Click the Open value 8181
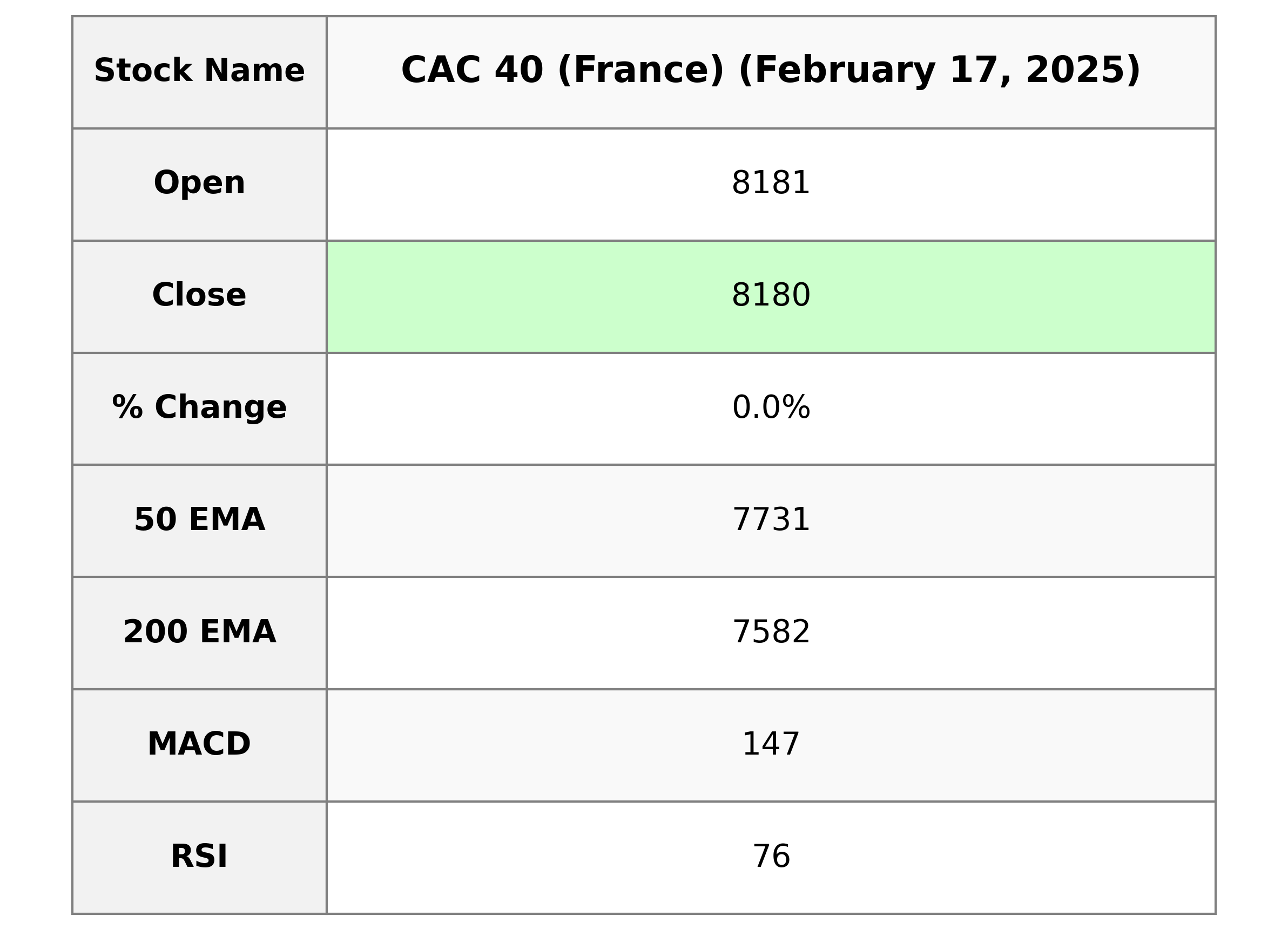The width and height of the screenshot is (1288, 930). [771, 184]
